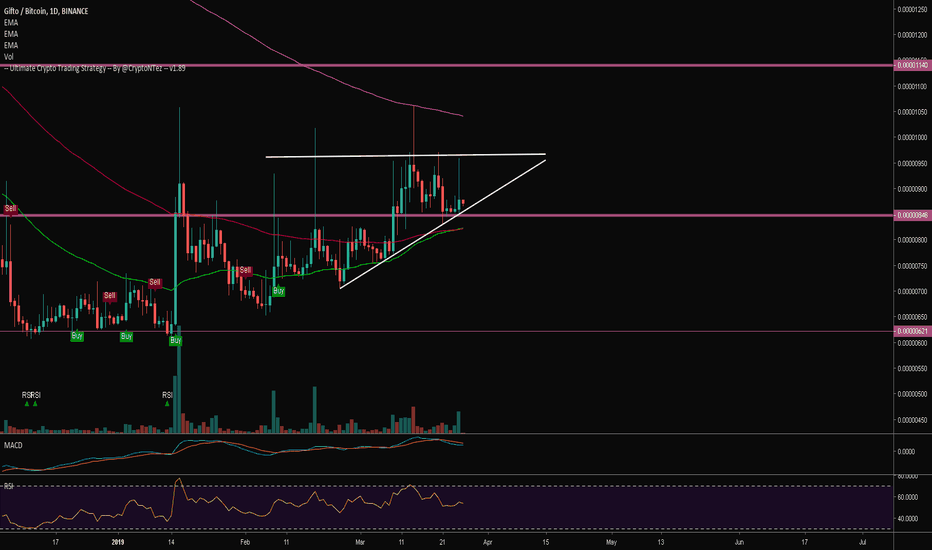This screenshot has height=550, width=932.
Task: Click the 60.0000 RSI axis value
Action: tap(908, 497)
